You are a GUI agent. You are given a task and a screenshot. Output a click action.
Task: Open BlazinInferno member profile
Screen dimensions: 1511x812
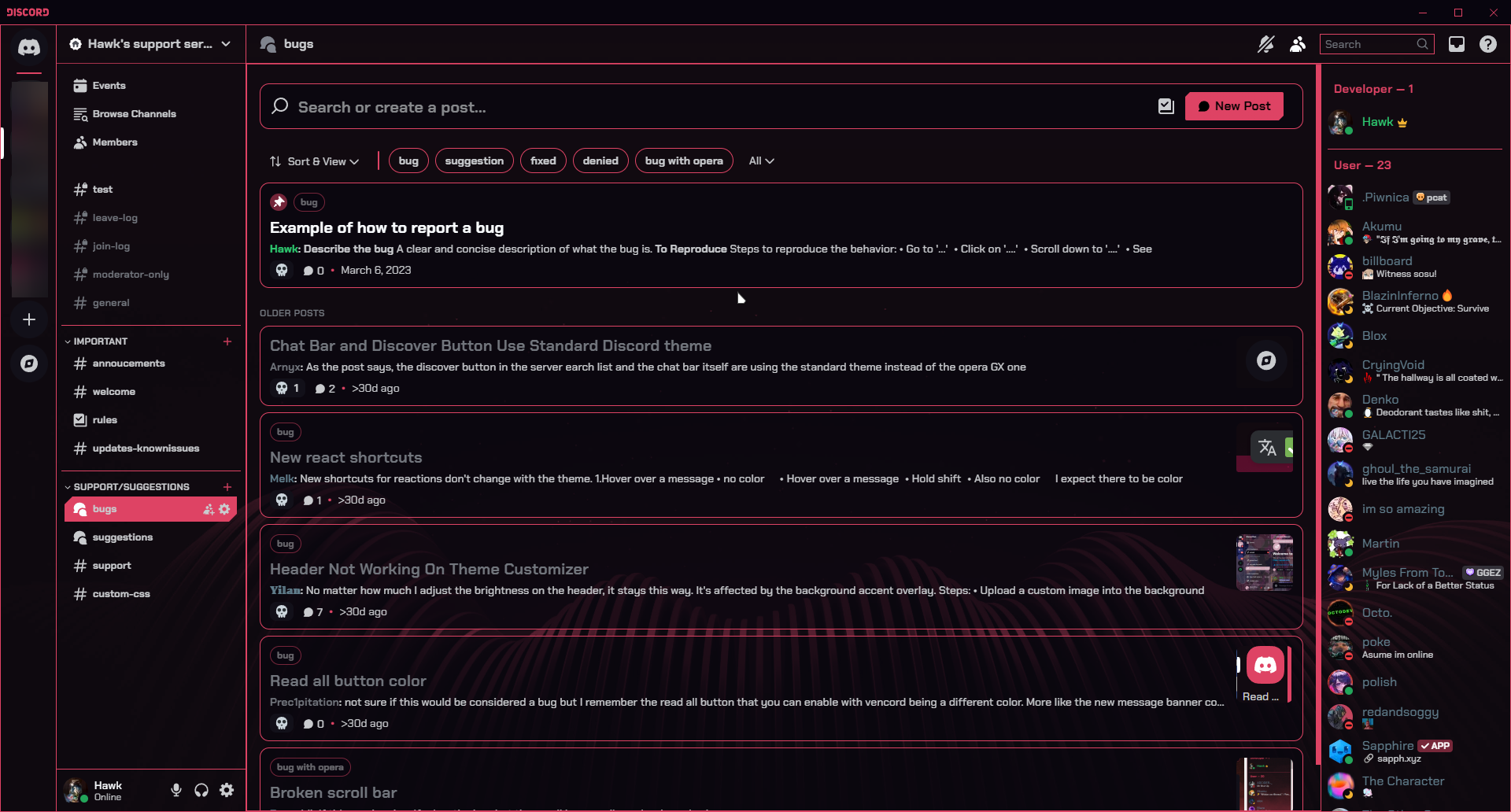coord(1415,301)
